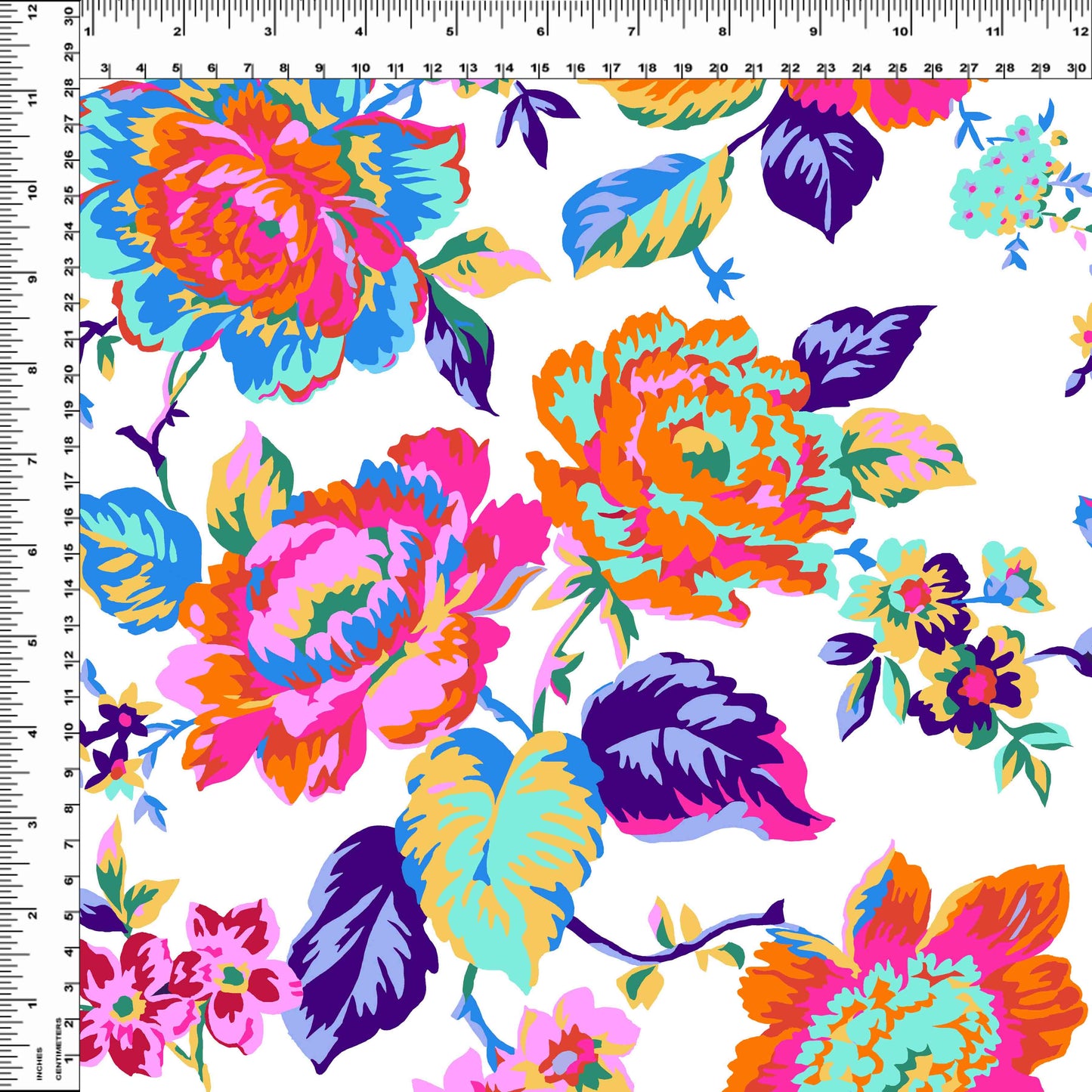Click the CENTIMETERS label on the left ruler
1092x1092 pixels.
pyautogui.click(x=59, y=1049)
